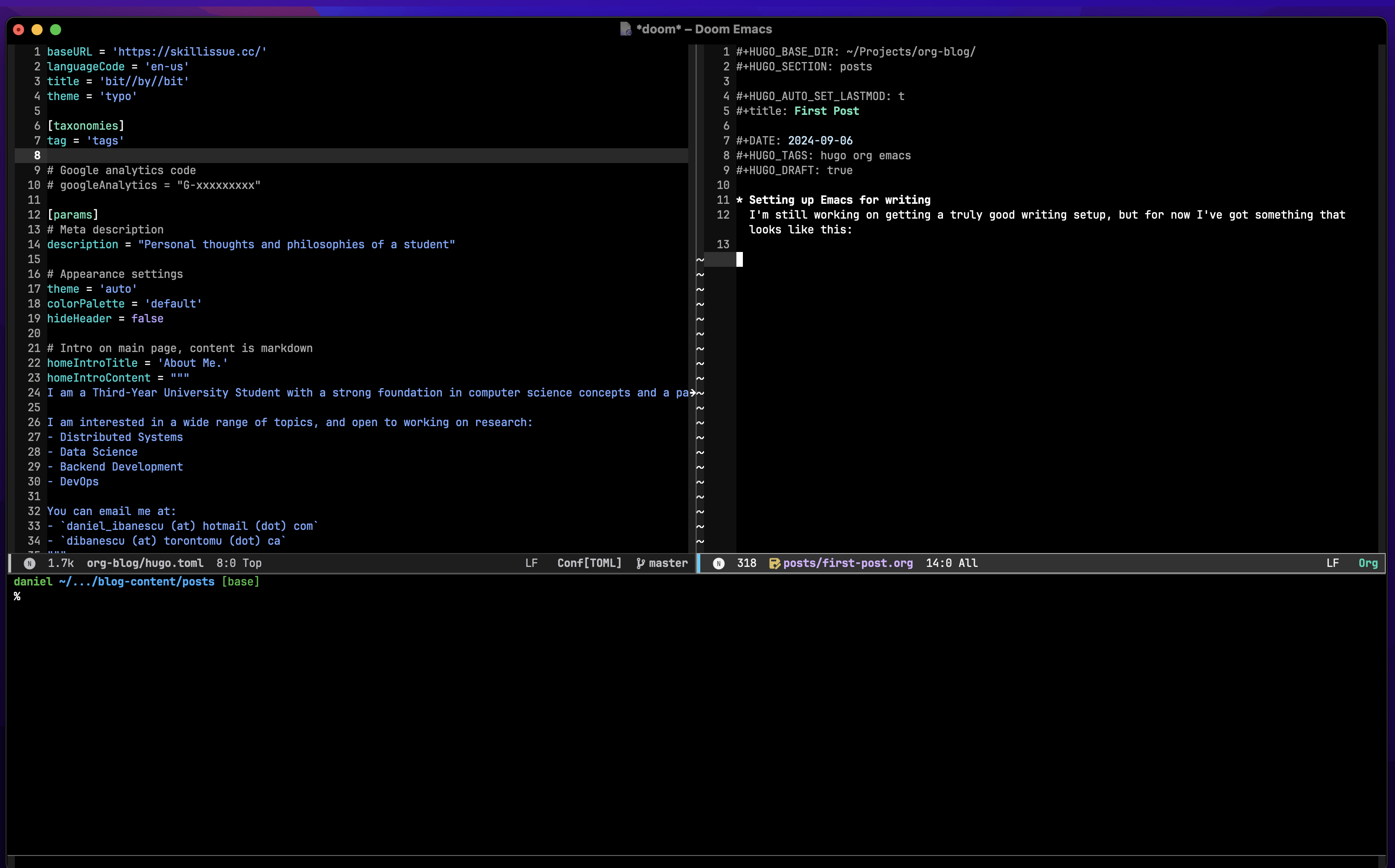This screenshot has height=868, width=1395.
Task: Click the terminal prompt line after the percent sign
Action: 34,597
